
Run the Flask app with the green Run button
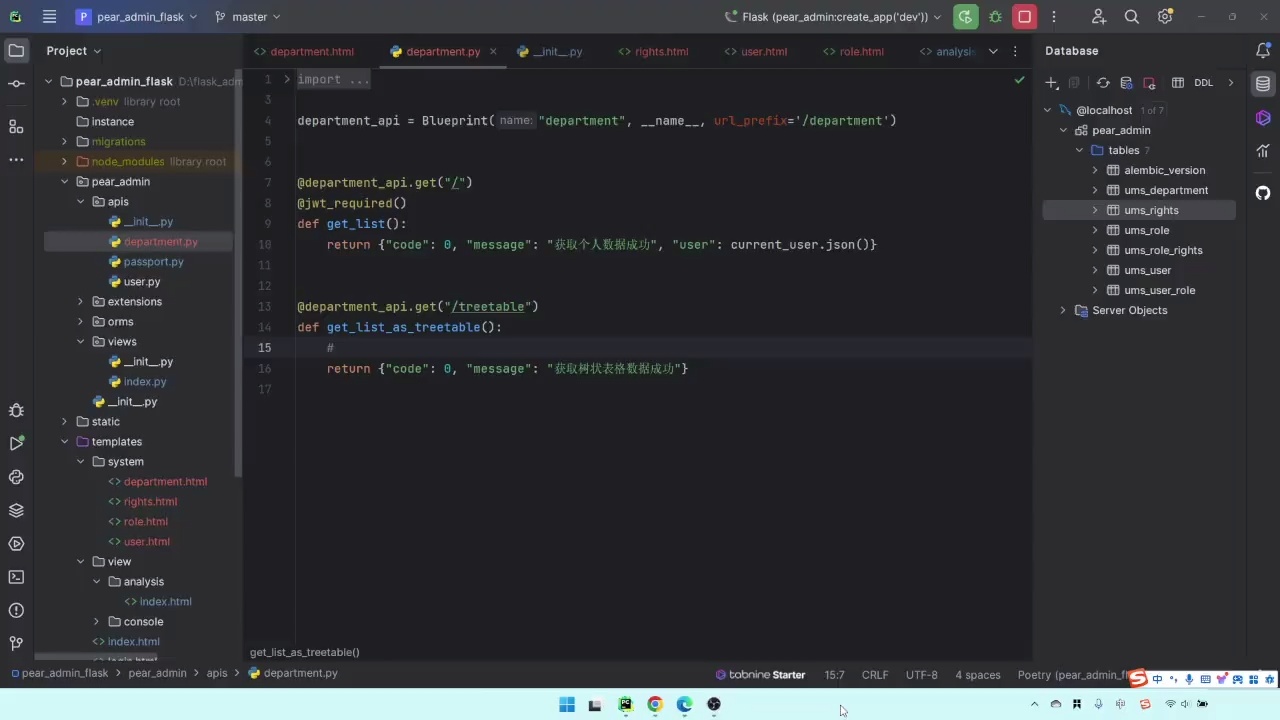(x=964, y=17)
